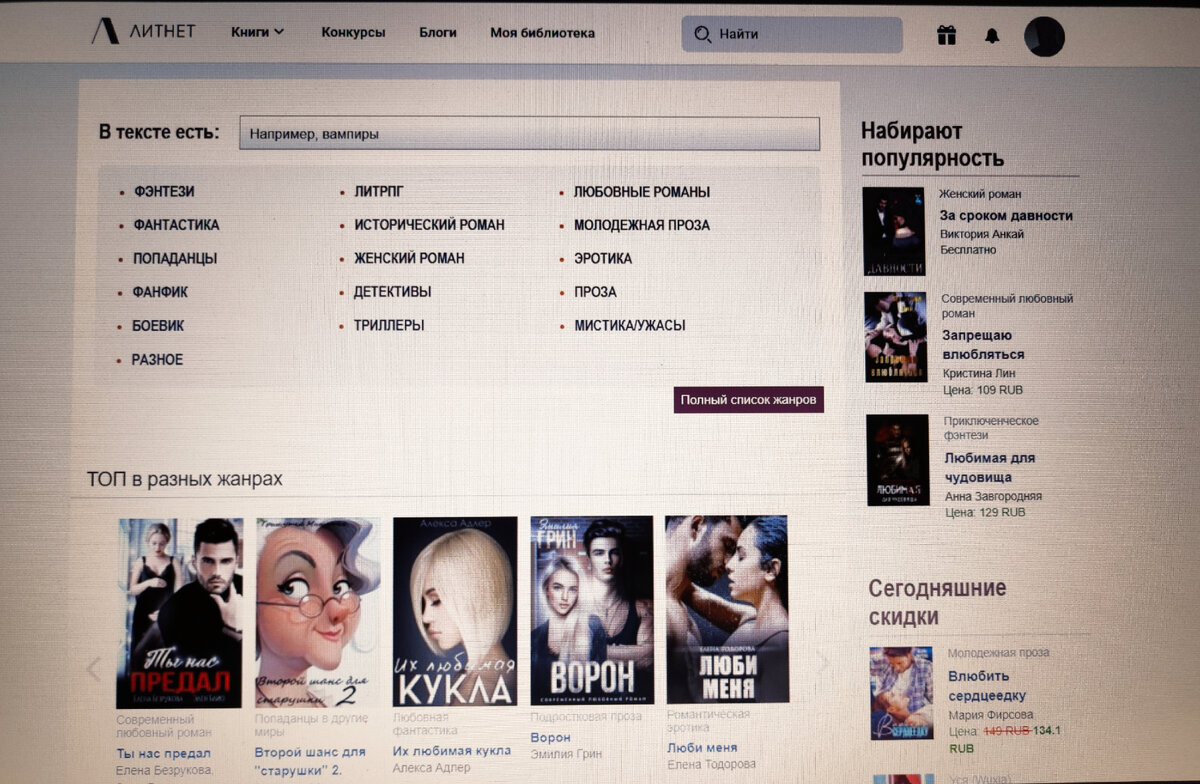Open 'Их любимая кукла' title link
The image size is (1200, 784).
click(x=452, y=751)
